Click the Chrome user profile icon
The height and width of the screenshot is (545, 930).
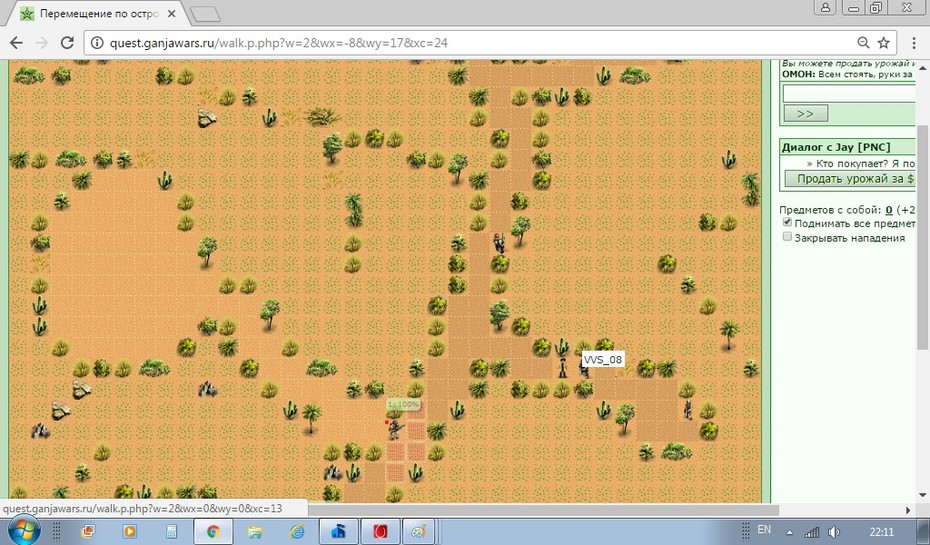[x=826, y=8]
